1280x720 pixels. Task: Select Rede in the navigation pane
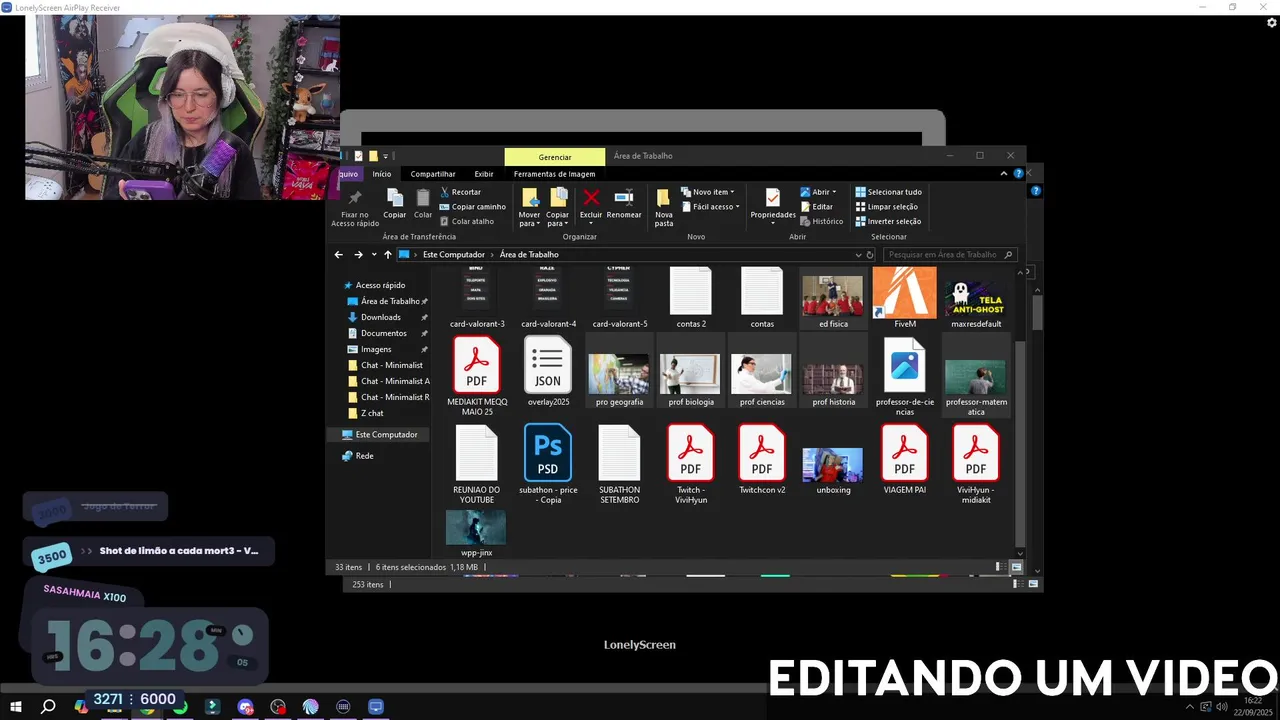(x=364, y=456)
